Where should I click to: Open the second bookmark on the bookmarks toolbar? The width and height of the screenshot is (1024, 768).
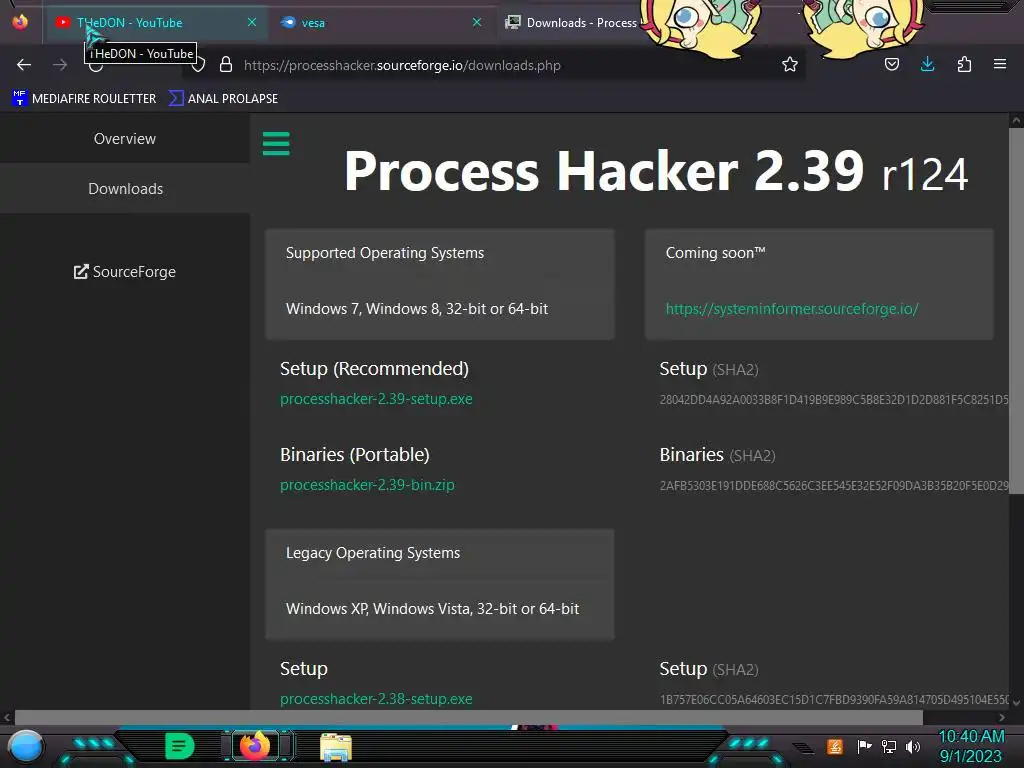pyautogui.click(x=224, y=99)
